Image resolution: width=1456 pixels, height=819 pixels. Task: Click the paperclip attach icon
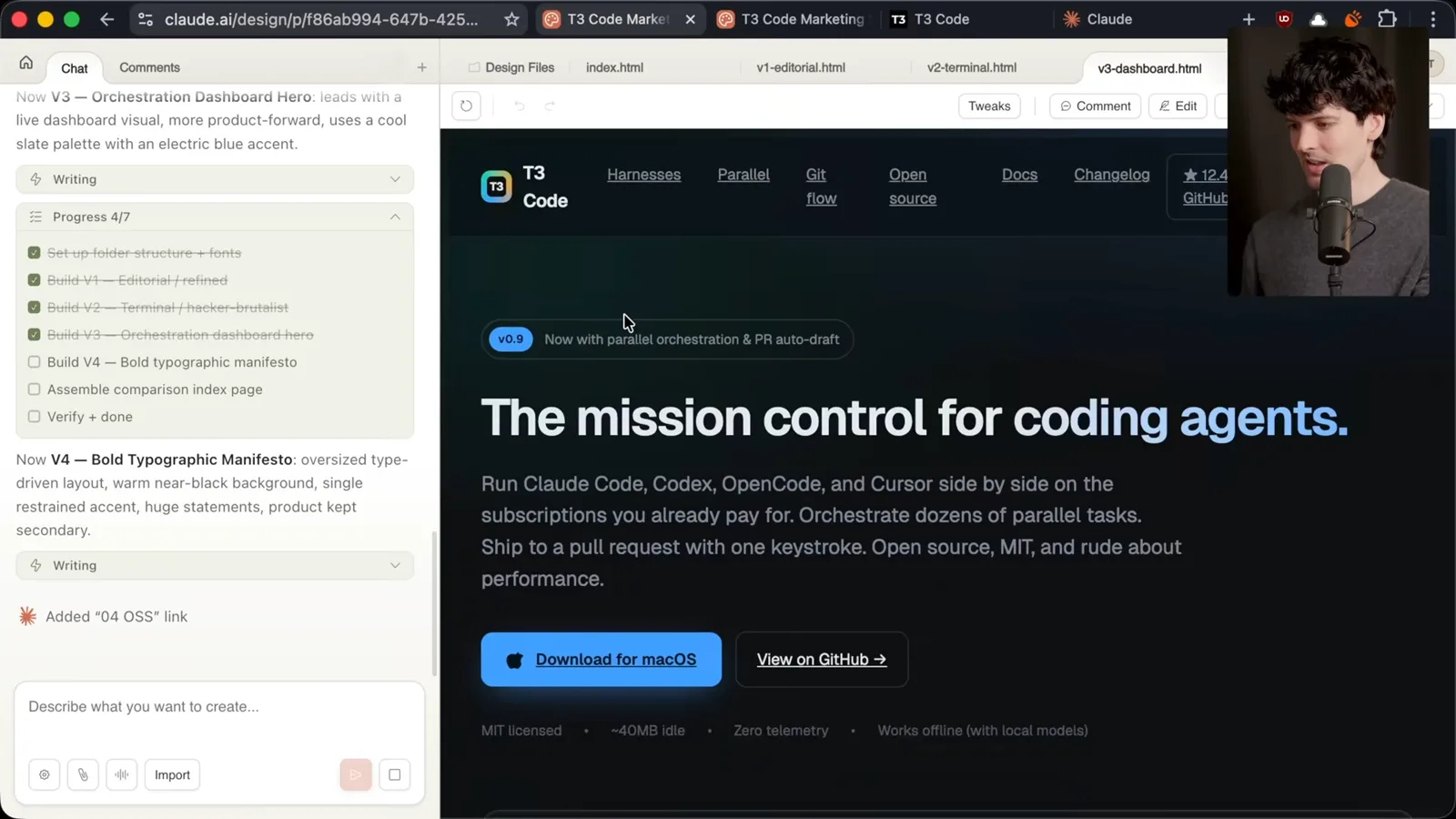click(83, 774)
